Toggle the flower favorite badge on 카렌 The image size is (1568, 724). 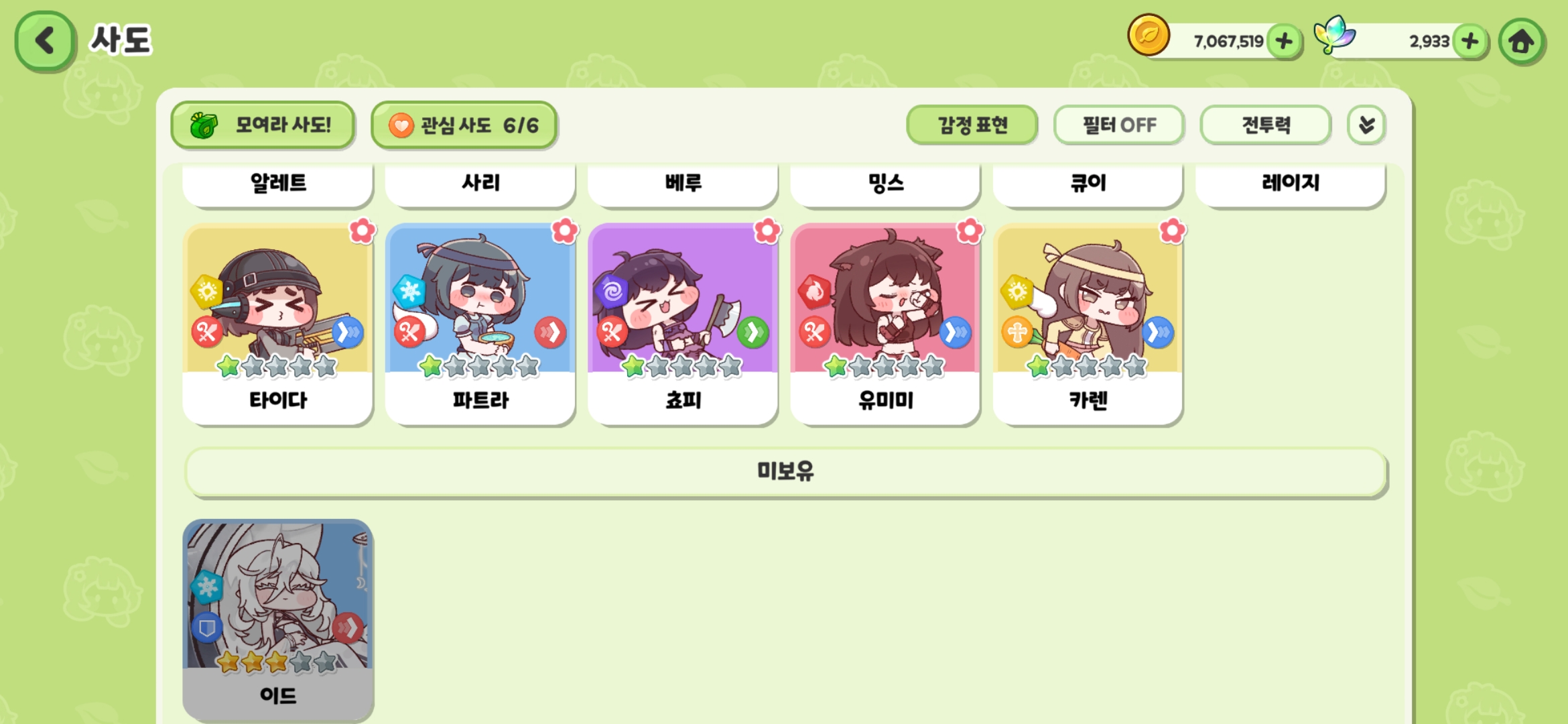point(1172,231)
